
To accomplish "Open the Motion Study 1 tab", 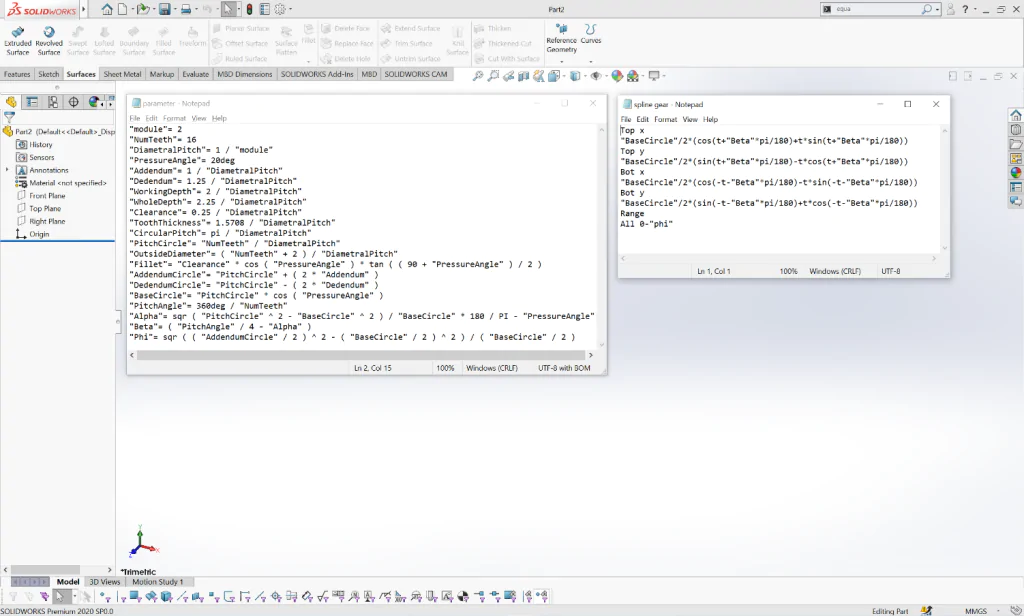I will tap(157, 581).
